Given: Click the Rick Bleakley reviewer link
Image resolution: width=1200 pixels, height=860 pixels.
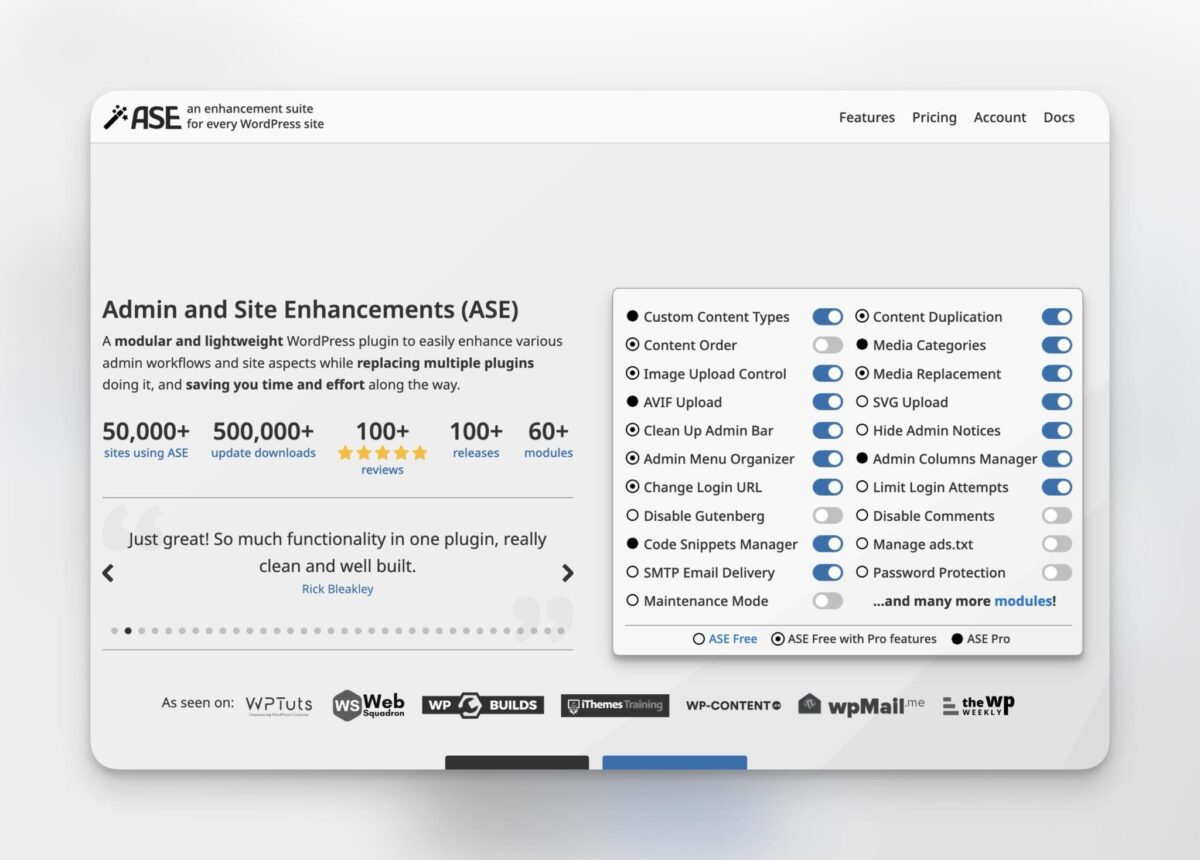Looking at the screenshot, I should point(338,589).
